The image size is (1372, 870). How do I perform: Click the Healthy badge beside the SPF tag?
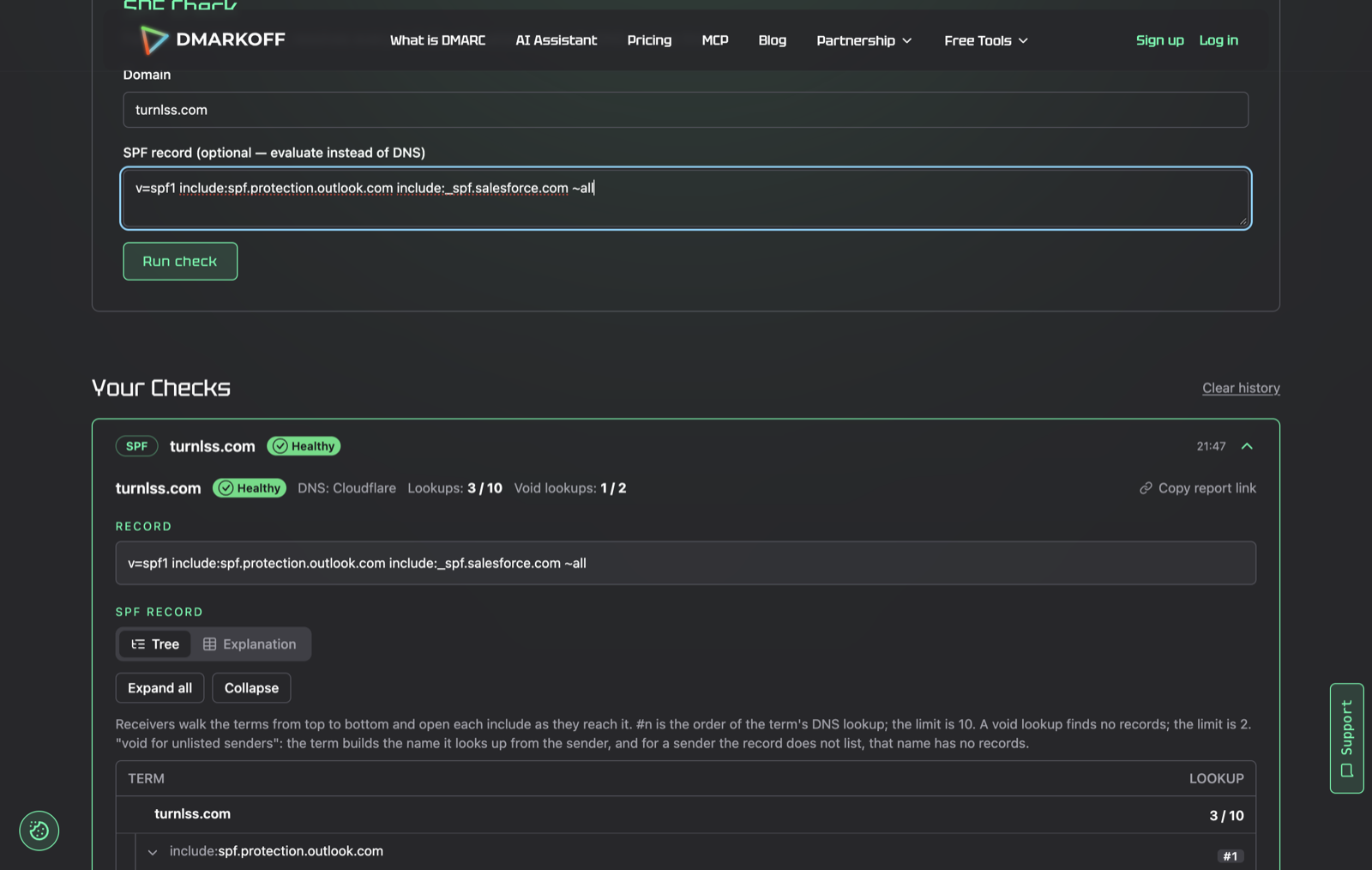pyautogui.click(x=304, y=446)
